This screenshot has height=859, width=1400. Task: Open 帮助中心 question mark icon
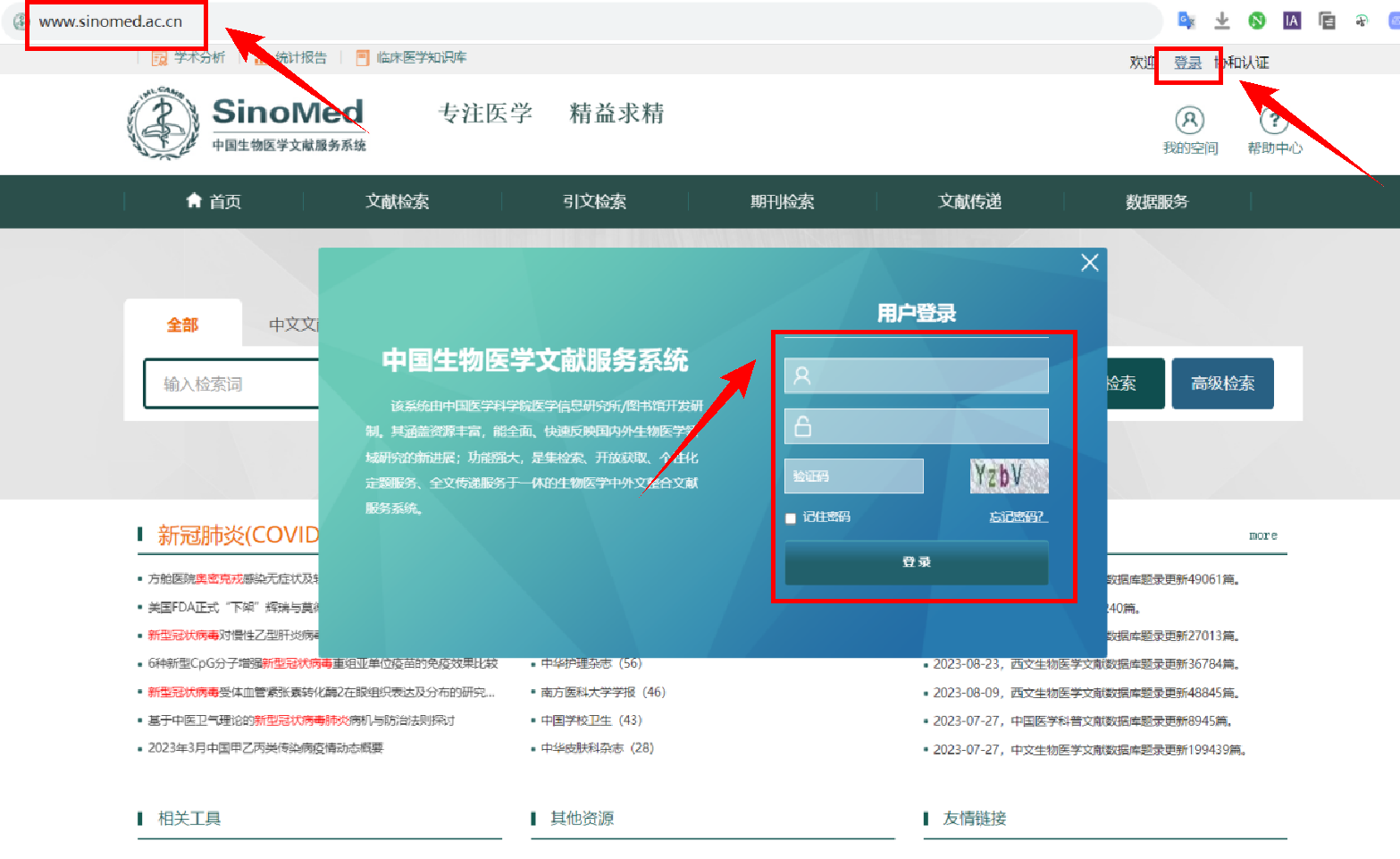coord(1274,120)
